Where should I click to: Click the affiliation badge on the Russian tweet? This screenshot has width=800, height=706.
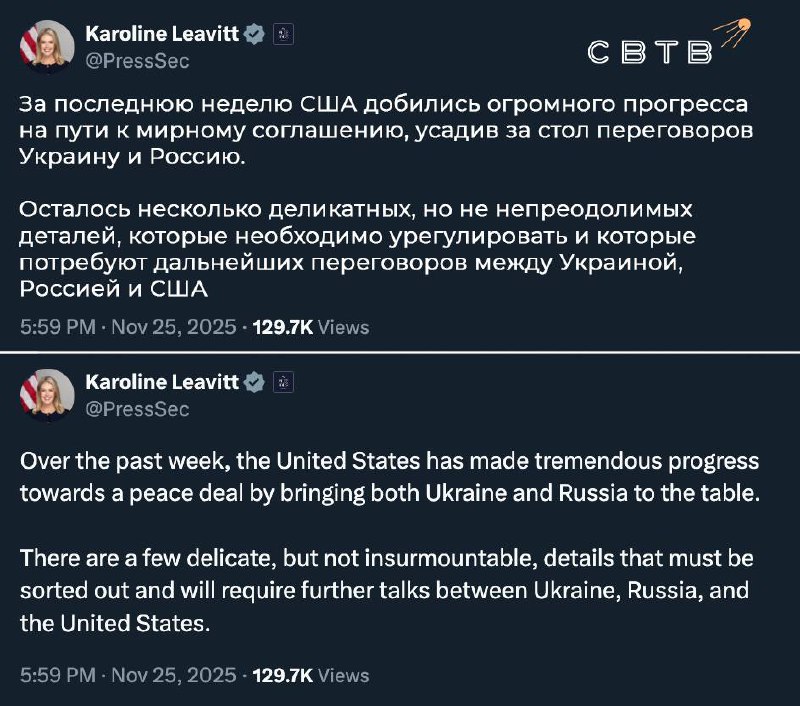click(x=284, y=34)
